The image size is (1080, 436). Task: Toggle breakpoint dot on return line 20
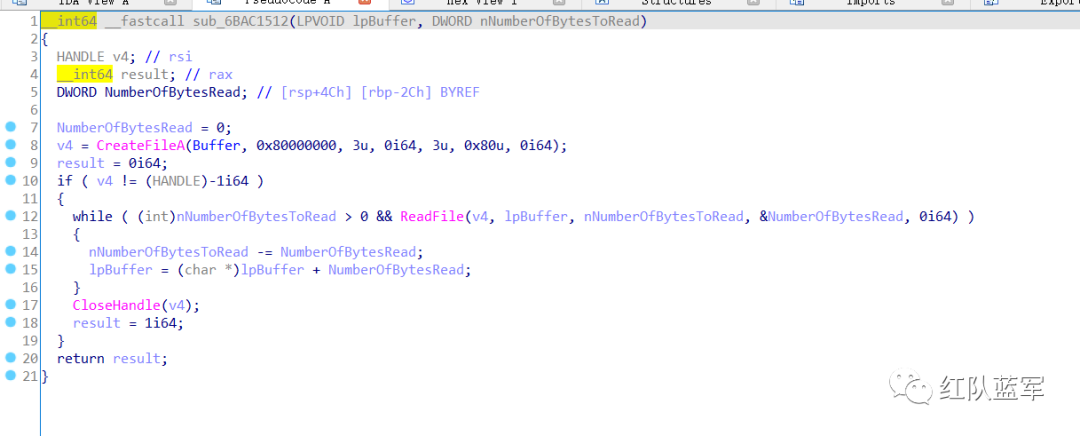click(10, 358)
